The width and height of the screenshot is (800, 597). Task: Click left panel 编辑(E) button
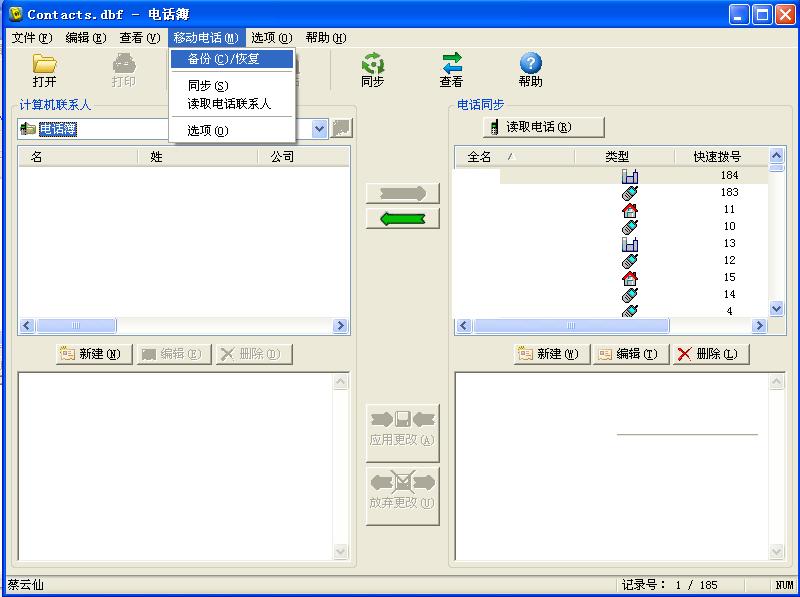tap(174, 354)
